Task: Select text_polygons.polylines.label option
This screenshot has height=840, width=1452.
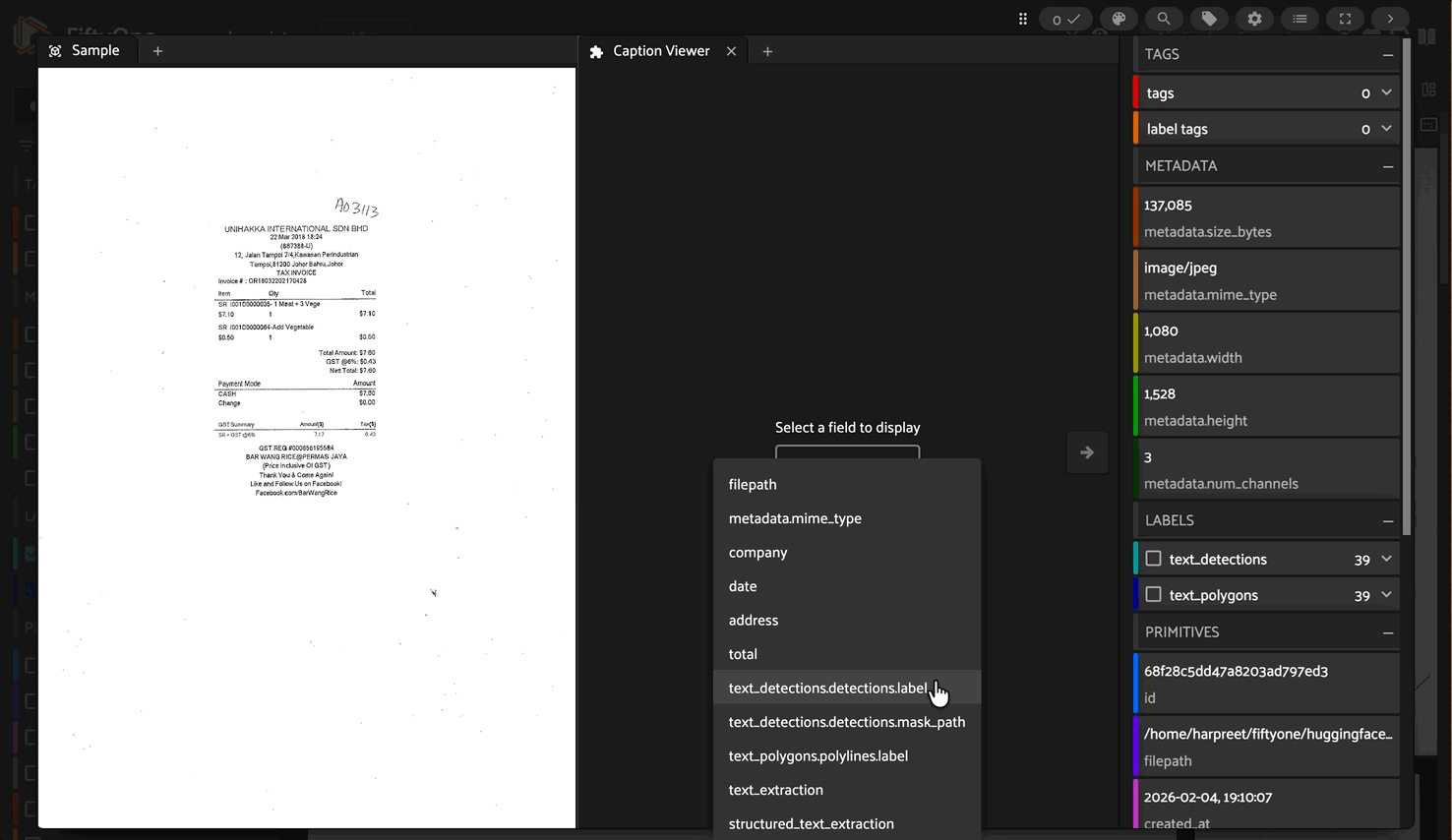Action: [x=847, y=755]
